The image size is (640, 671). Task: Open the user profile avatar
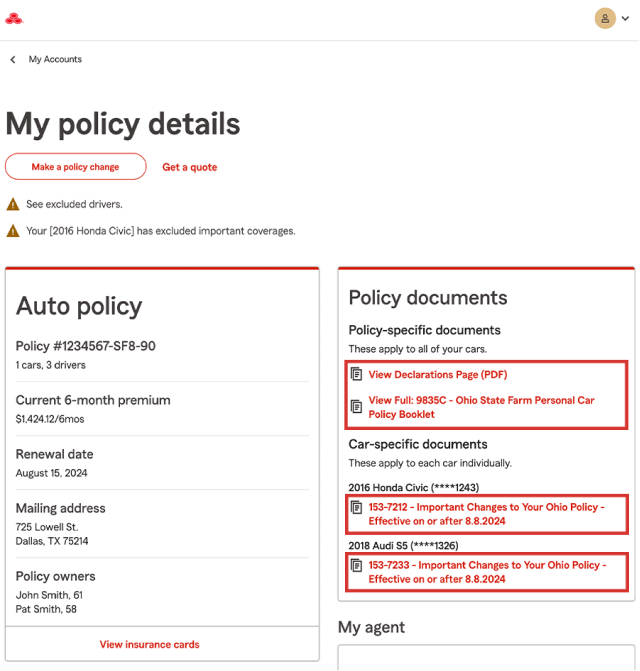tap(605, 18)
